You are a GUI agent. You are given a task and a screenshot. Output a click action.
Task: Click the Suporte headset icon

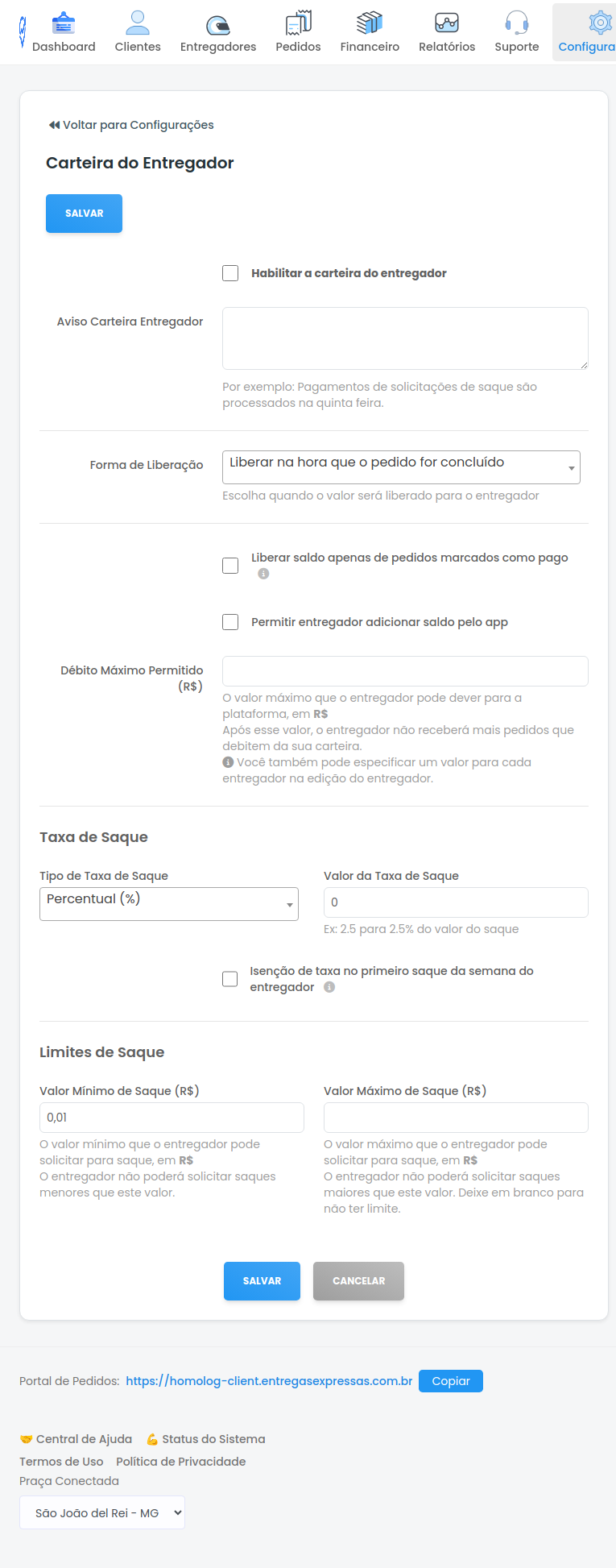click(x=516, y=24)
